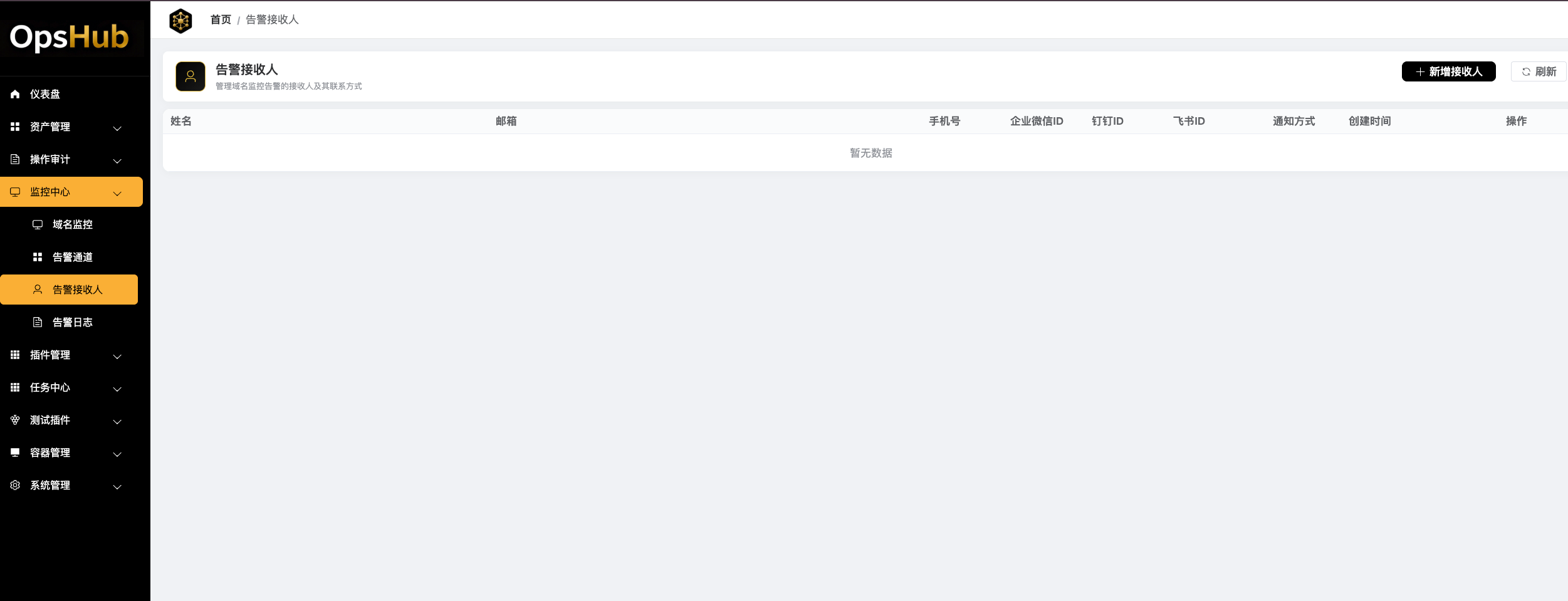Open the 测试插件 menu item
This screenshot has width=1568, height=601.
(50, 420)
